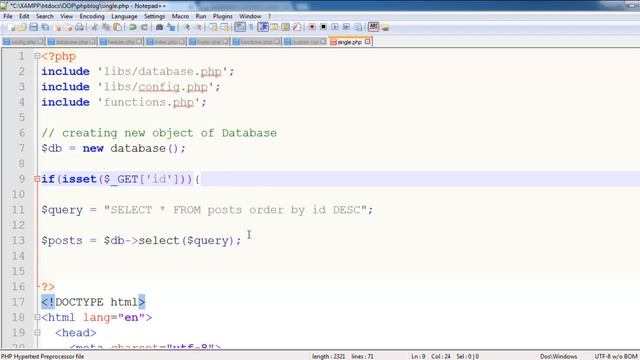Switch to the index.php tab

pyautogui.click(x=166, y=42)
